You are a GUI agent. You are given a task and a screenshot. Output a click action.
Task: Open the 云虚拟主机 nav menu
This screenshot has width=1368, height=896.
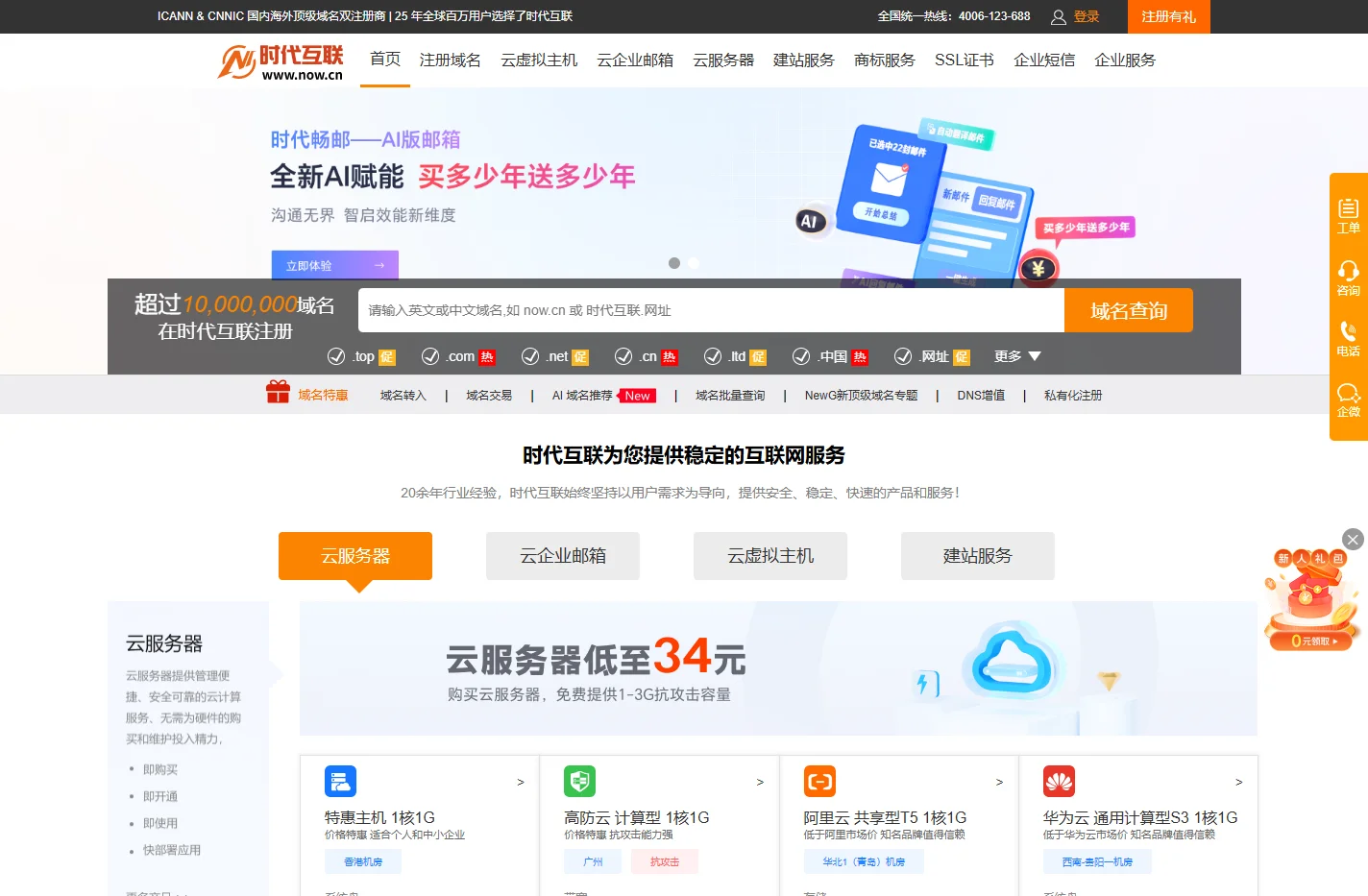(x=539, y=60)
